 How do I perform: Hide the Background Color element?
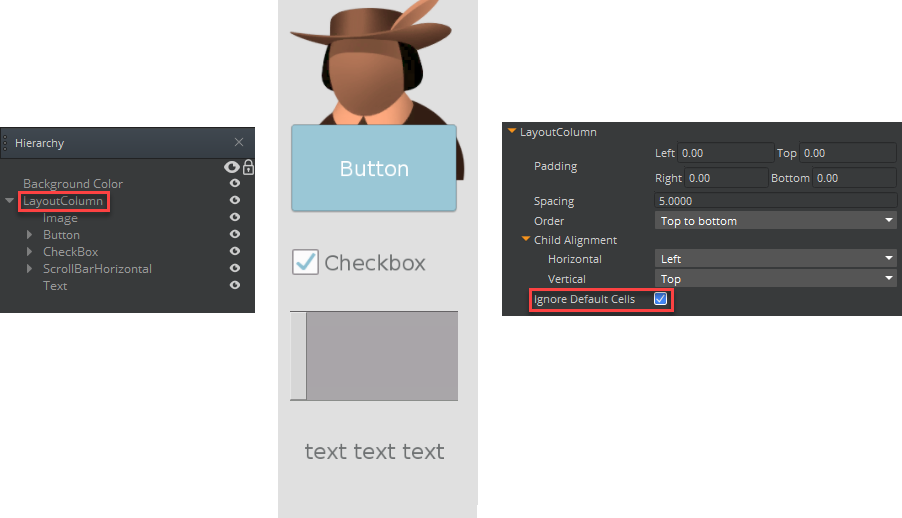[x=235, y=184]
